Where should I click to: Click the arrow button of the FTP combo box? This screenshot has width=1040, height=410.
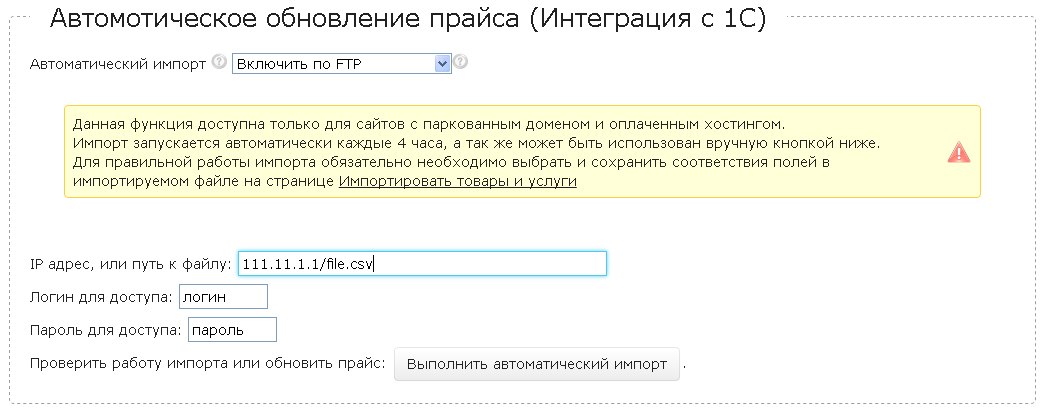click(443, 64)
